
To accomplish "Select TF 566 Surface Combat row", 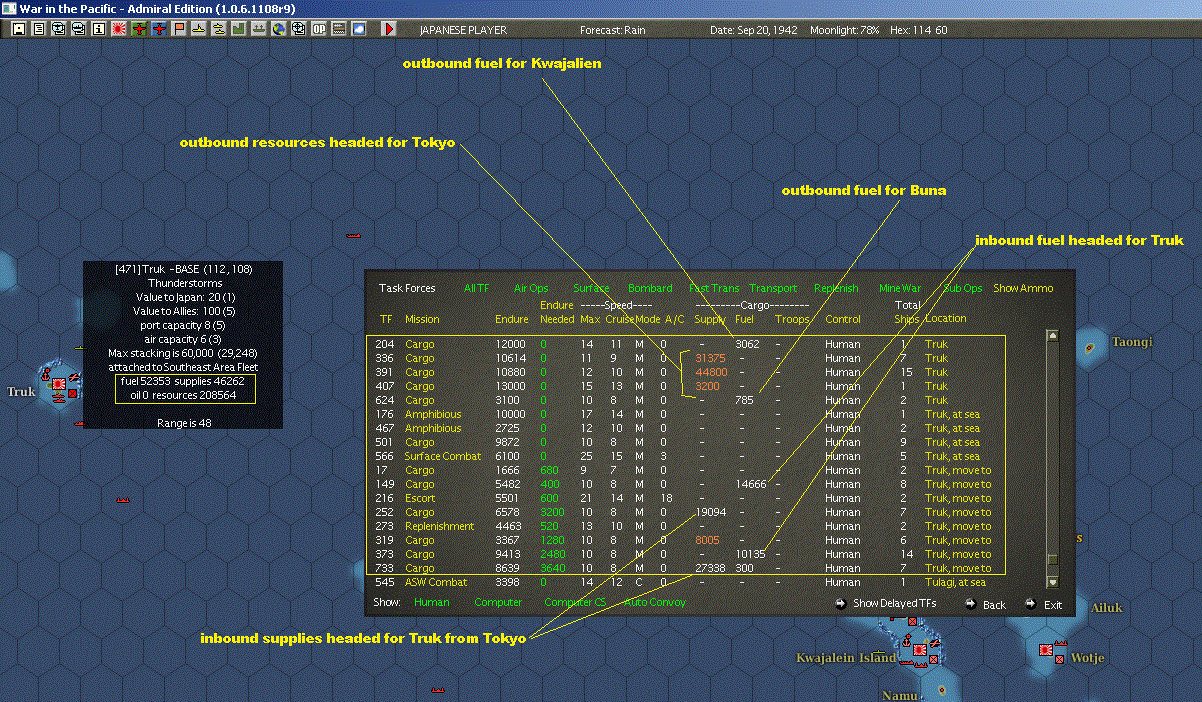I will point(685,456).
